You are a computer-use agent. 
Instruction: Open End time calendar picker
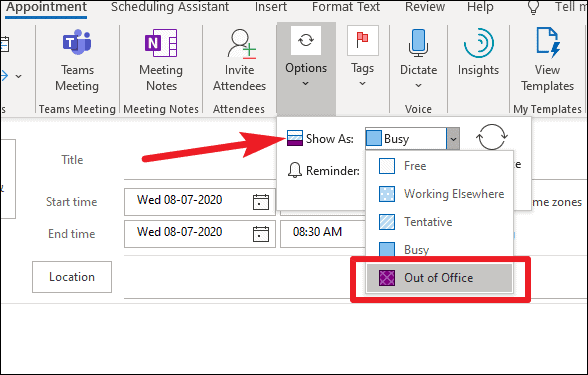[x=261, y=234]
